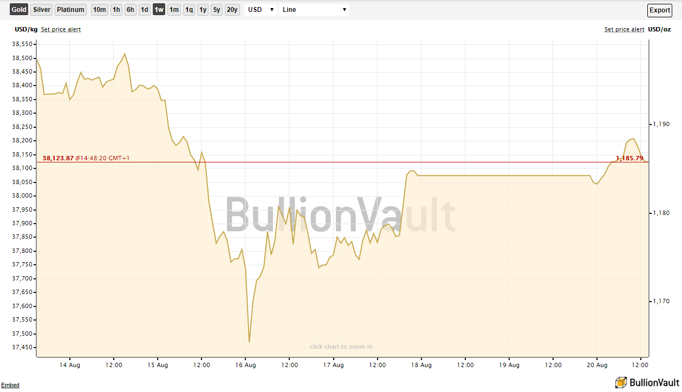The image size is (682, 392).
Task: Click the Export button
Action: point(659,10)
